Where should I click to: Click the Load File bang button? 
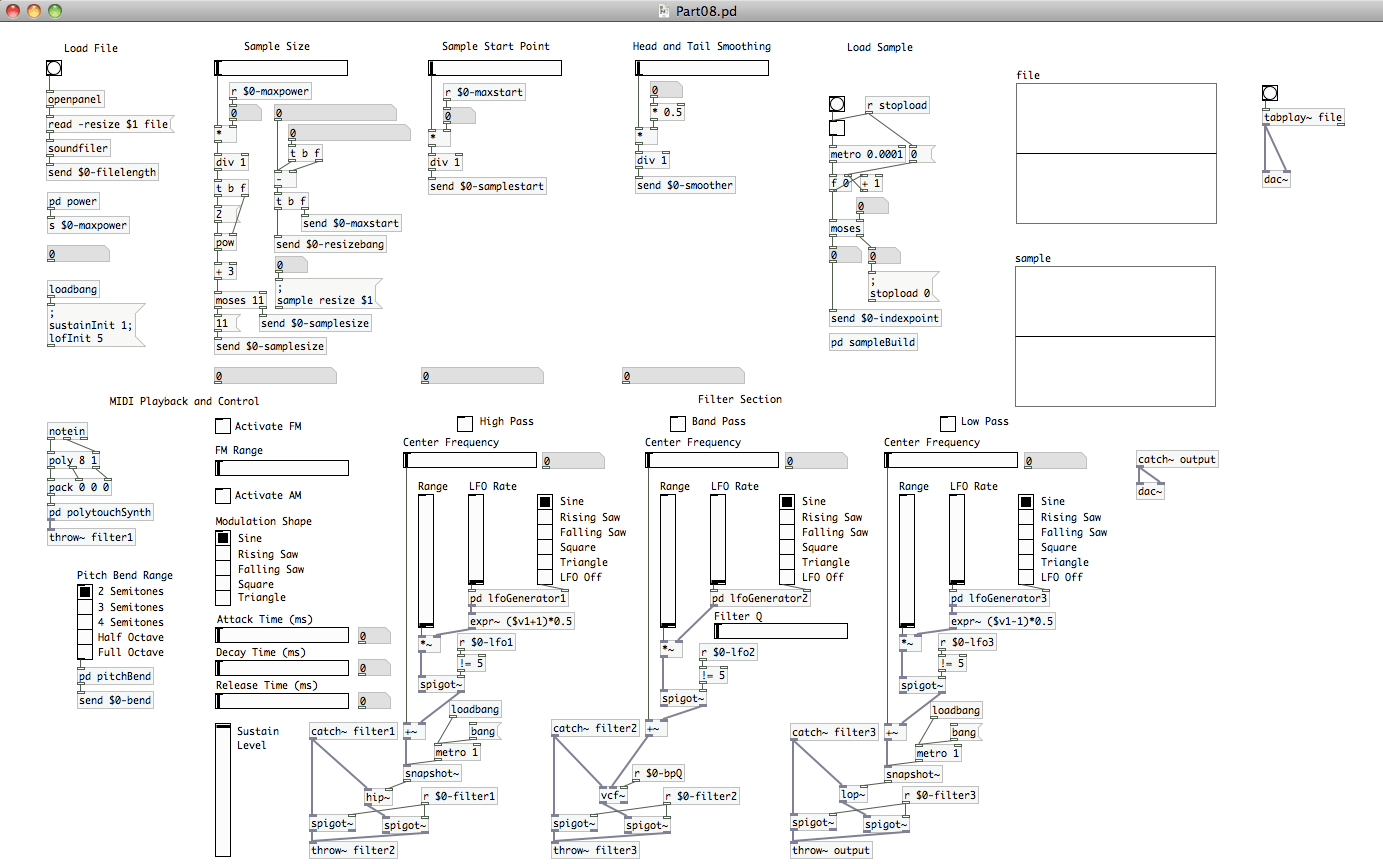(54, 68)
